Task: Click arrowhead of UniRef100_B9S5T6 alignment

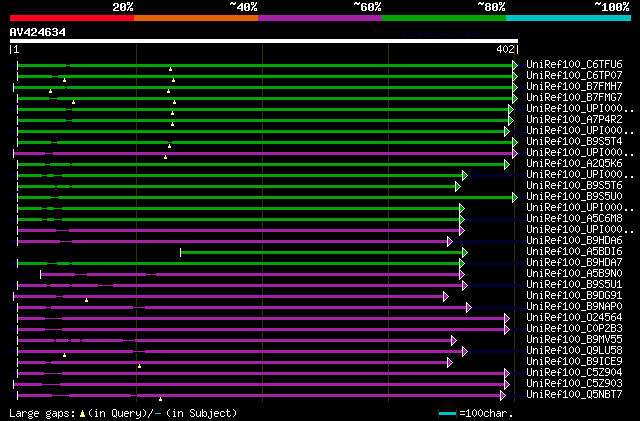Action: click(x=458, y=186)
